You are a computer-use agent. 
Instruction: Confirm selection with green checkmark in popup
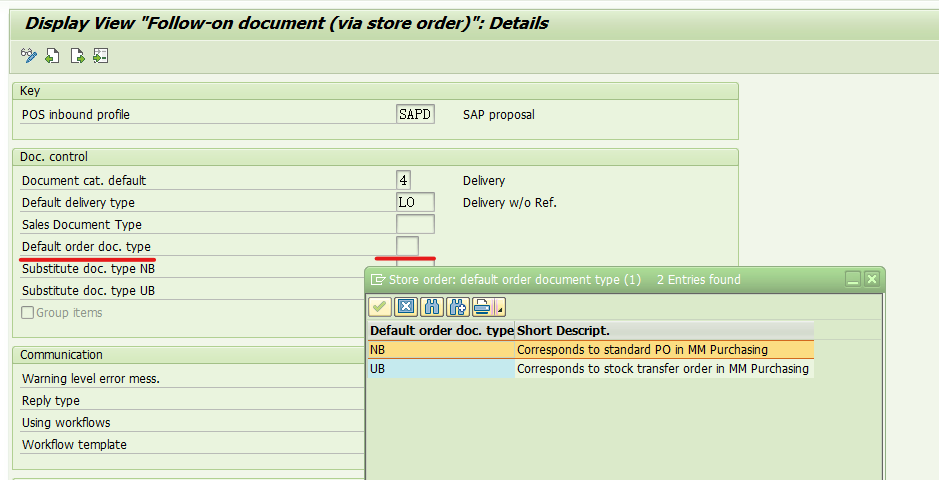379,307
